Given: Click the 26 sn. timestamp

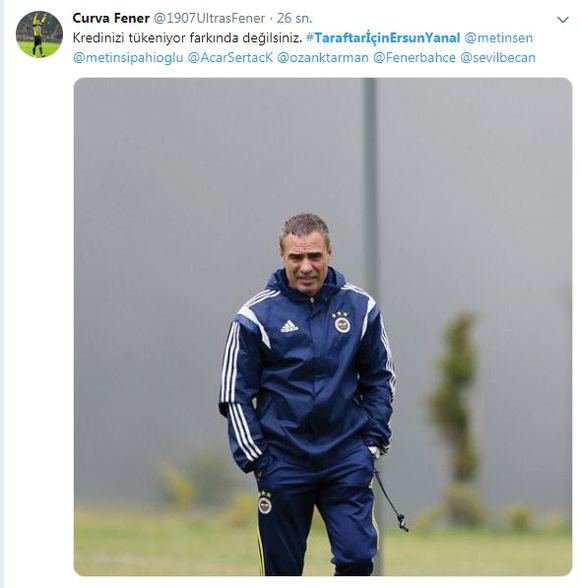Looking at the screenshot, I should (x=294, y=18).
